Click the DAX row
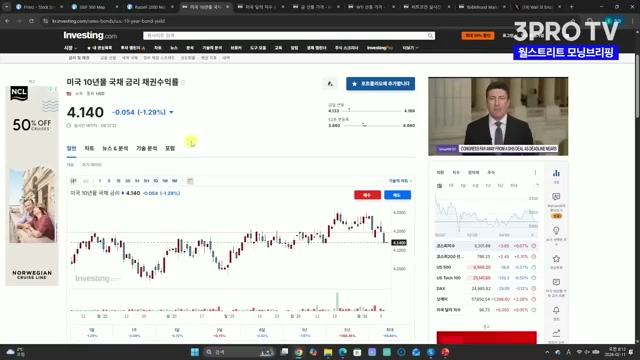The image size is (640, 360). pyautogui.click(x=486, y=289)
